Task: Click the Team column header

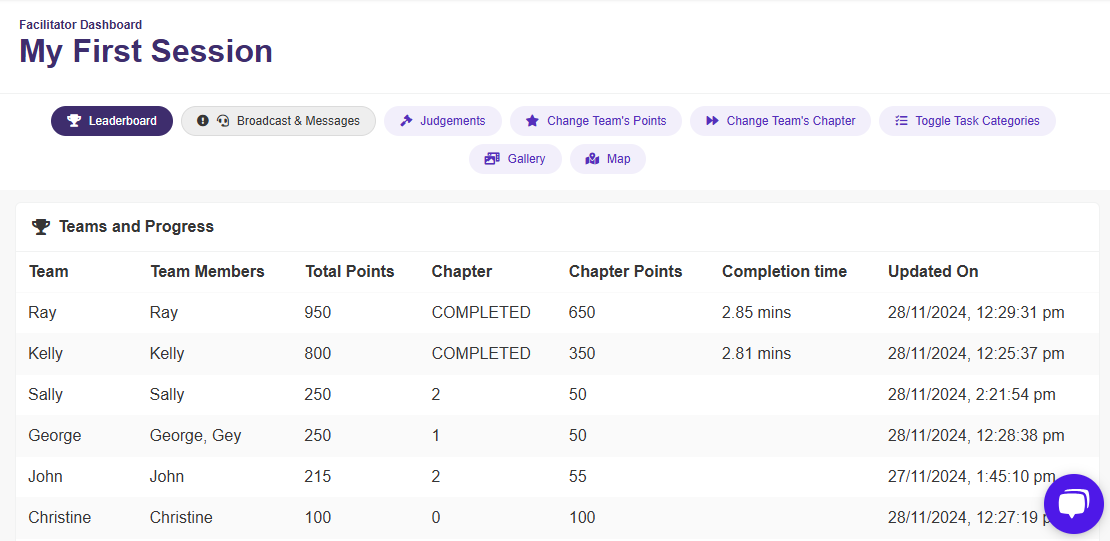Action: [x=48, y=271]
